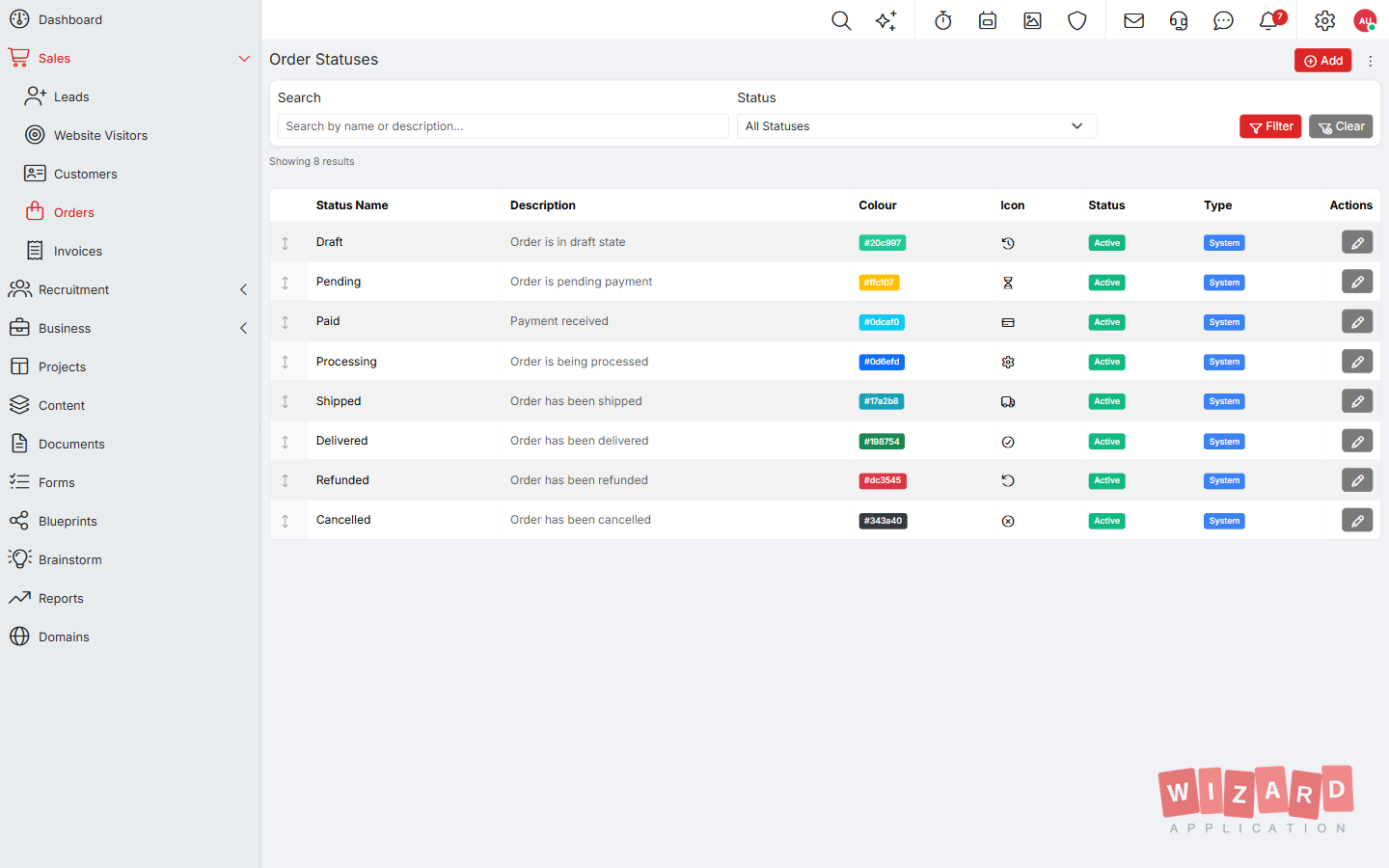This screenshot has width=1389, height=868.
Task: Open the All Statuses dropdown
Action: click(x=916, y=126)
